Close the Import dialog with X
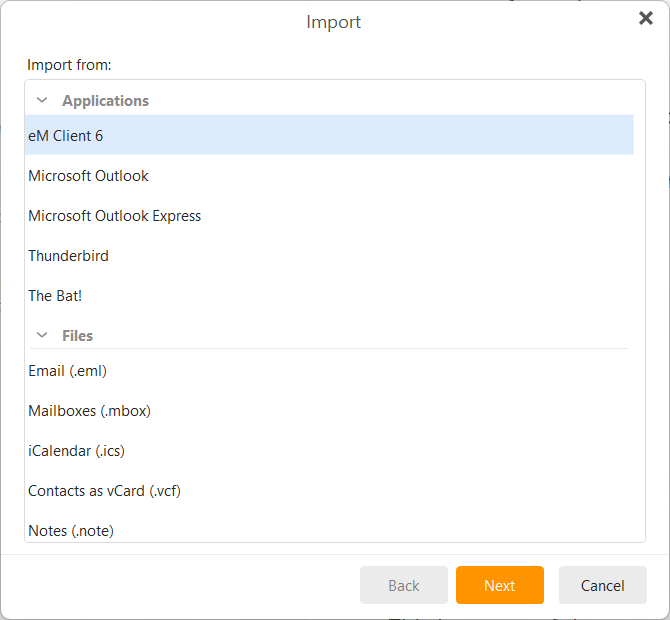Image resolution: width=670 pixels, height=620 pixels. tap(646, 18)
